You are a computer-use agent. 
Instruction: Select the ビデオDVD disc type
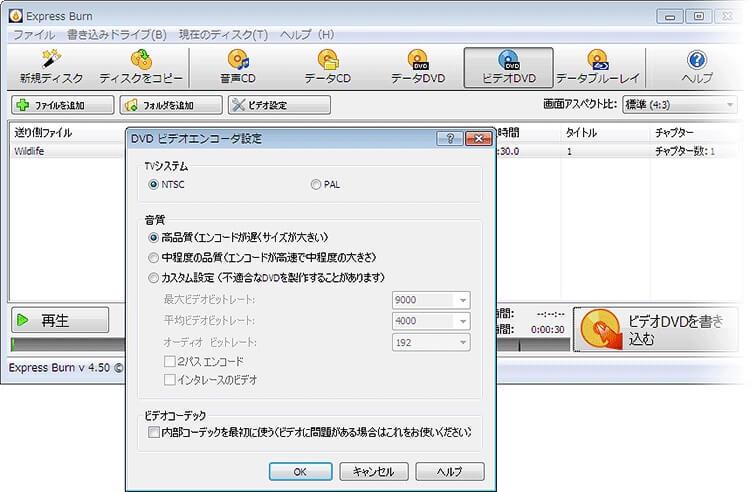508,67
